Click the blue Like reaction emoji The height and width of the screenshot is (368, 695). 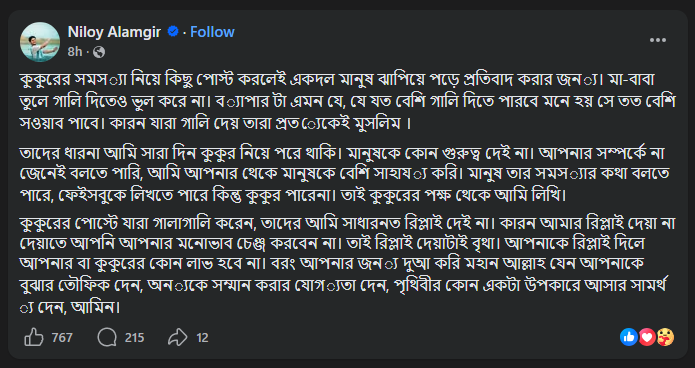click(x=629, y=337)
